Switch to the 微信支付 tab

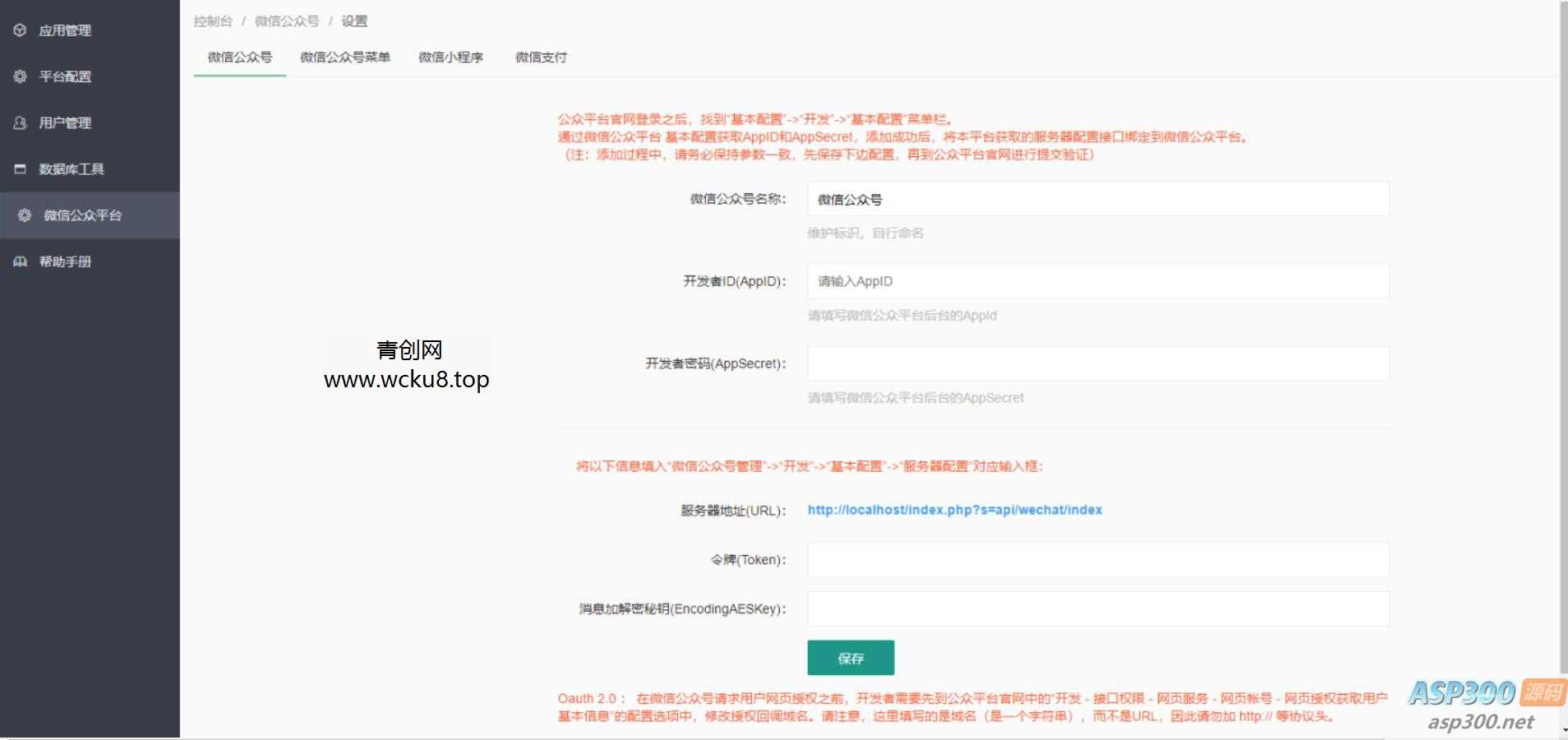(x=540, y=58)
